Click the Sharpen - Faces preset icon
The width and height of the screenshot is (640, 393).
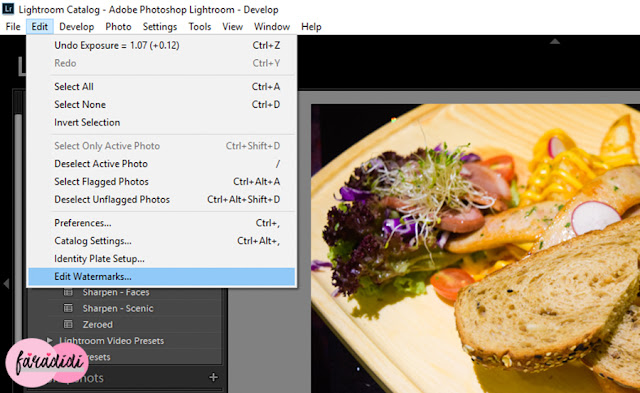68,292
